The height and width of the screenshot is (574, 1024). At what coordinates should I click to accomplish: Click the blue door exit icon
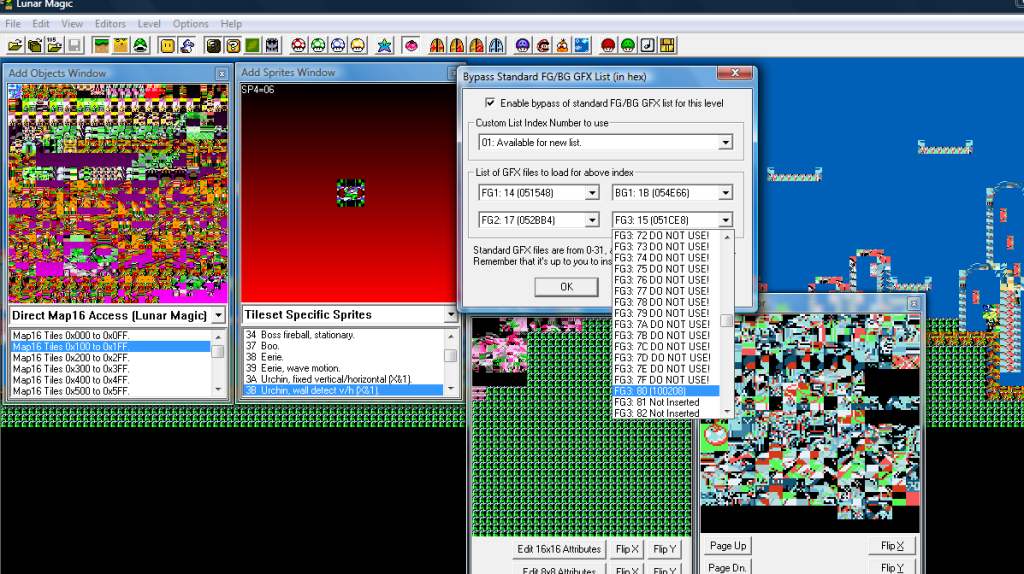(496, 46)
